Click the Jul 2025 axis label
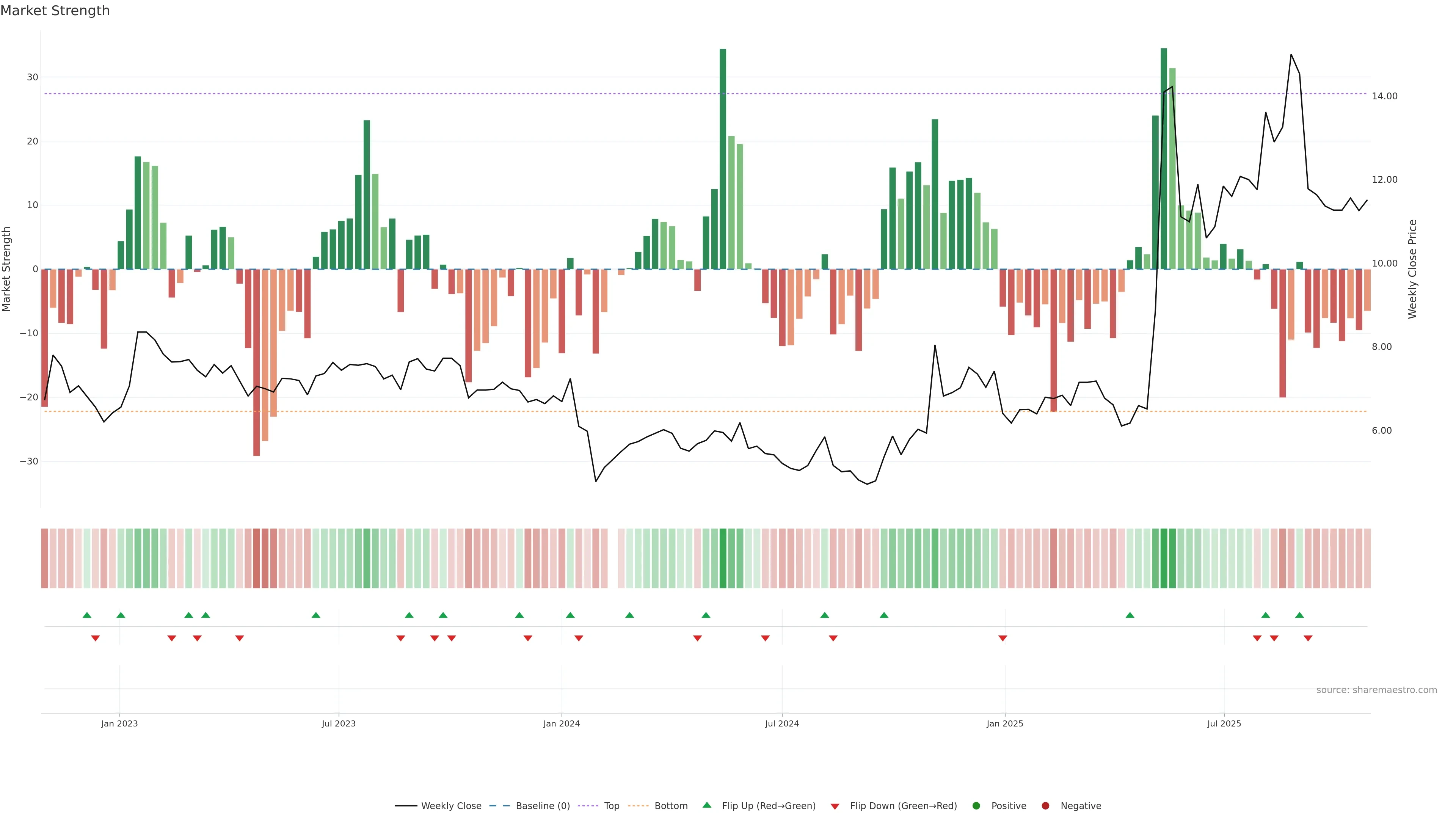 (1224, 723)
